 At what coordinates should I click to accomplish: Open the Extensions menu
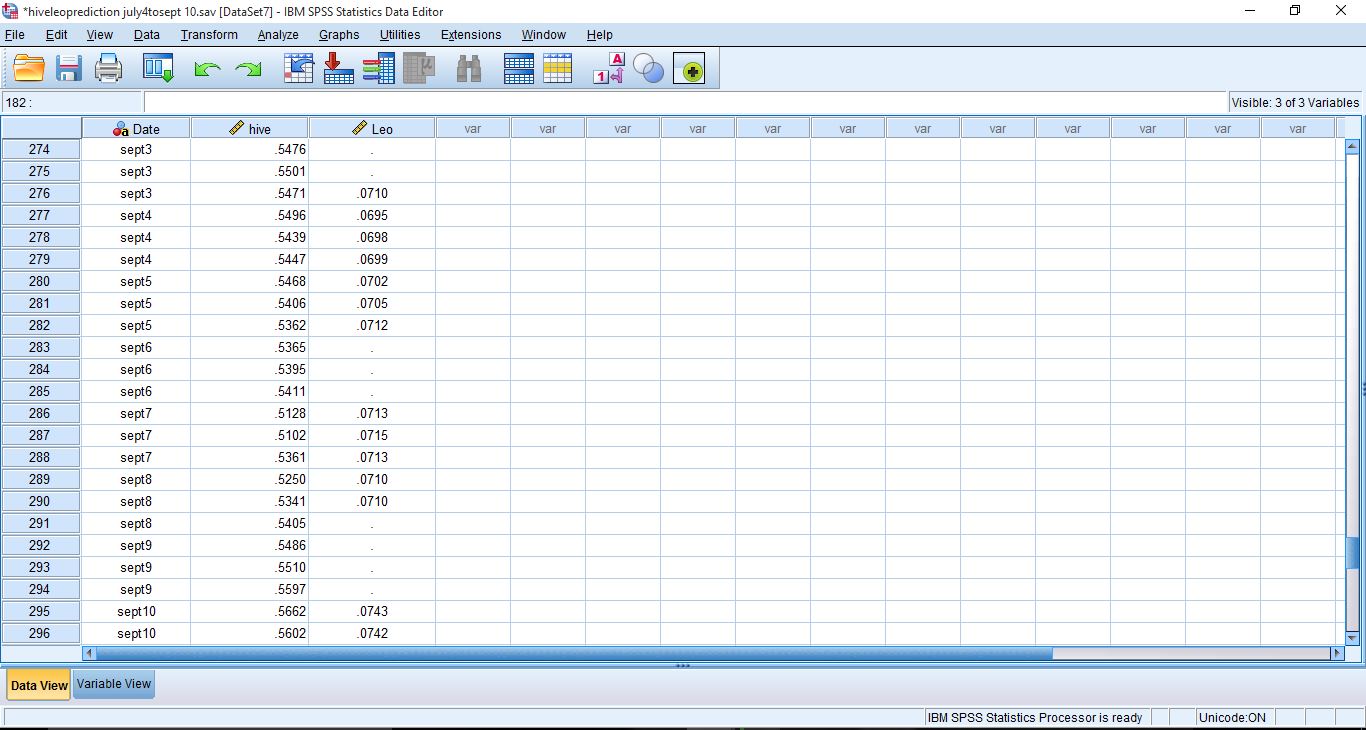click(471, 35)
